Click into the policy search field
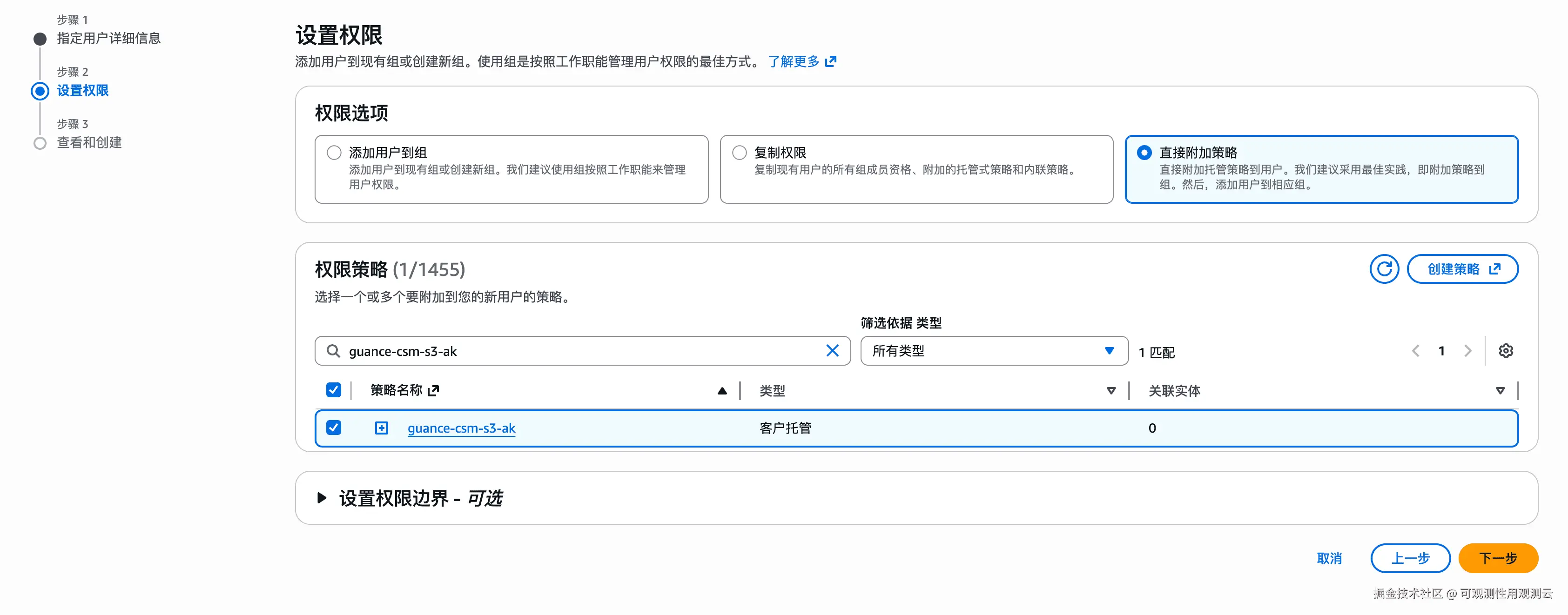Screen dimensions: 1568x615 tap(578, 351)
